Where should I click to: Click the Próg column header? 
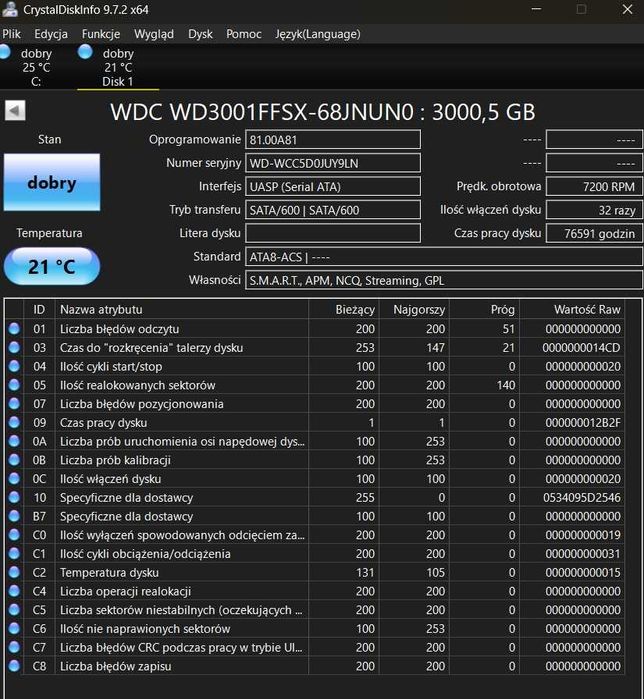pyautogui.click(x=484, y=309)
